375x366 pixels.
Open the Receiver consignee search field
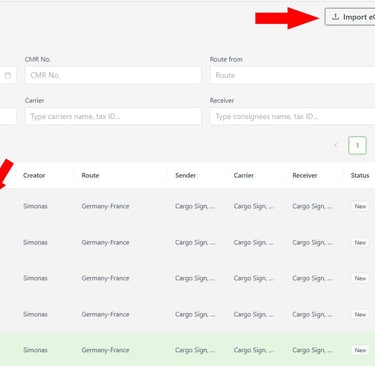click(x=293, y=116)
